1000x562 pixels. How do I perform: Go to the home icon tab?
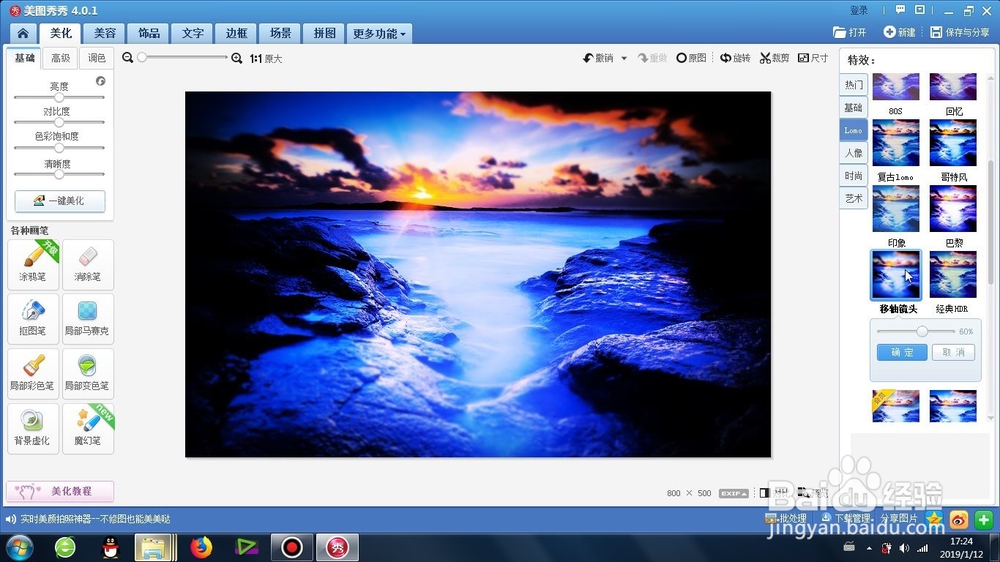pos(23,33)
